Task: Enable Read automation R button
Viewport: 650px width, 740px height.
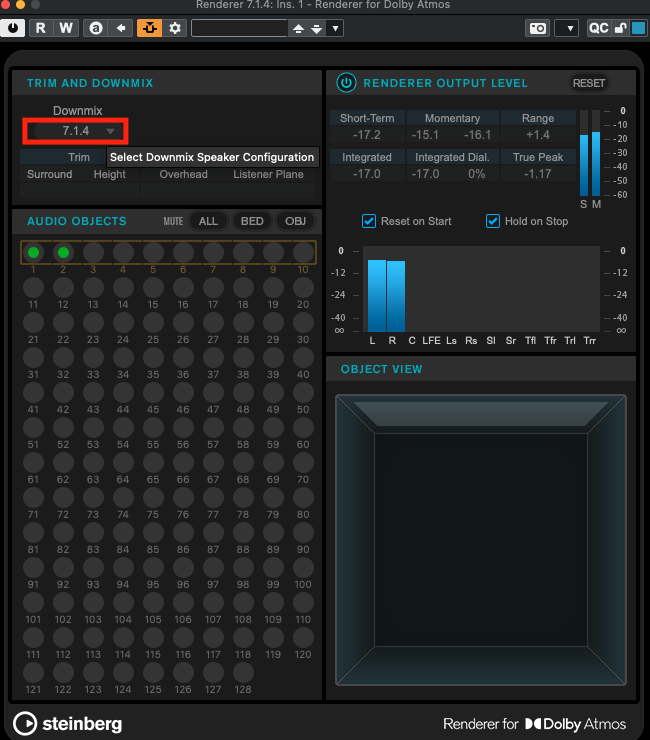Action: pos(41,28)
